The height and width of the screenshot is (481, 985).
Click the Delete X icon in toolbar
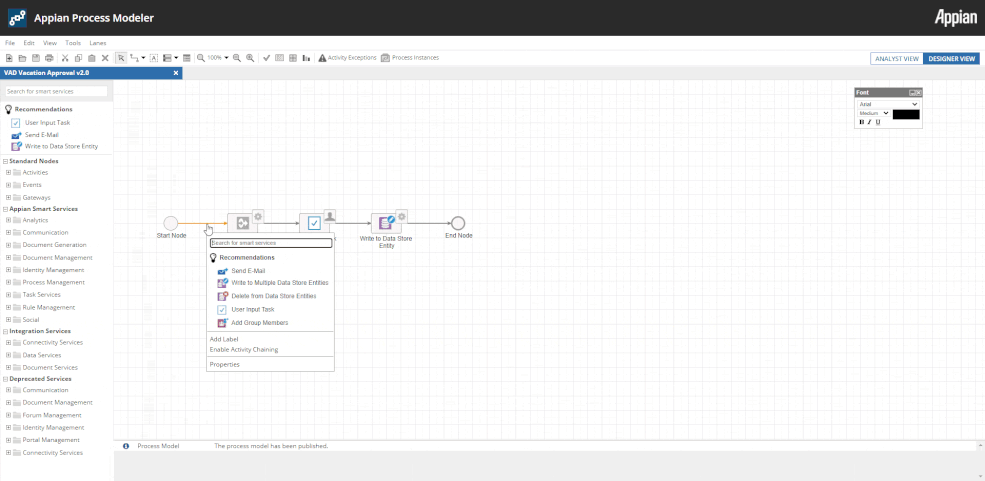coord(105,58)
